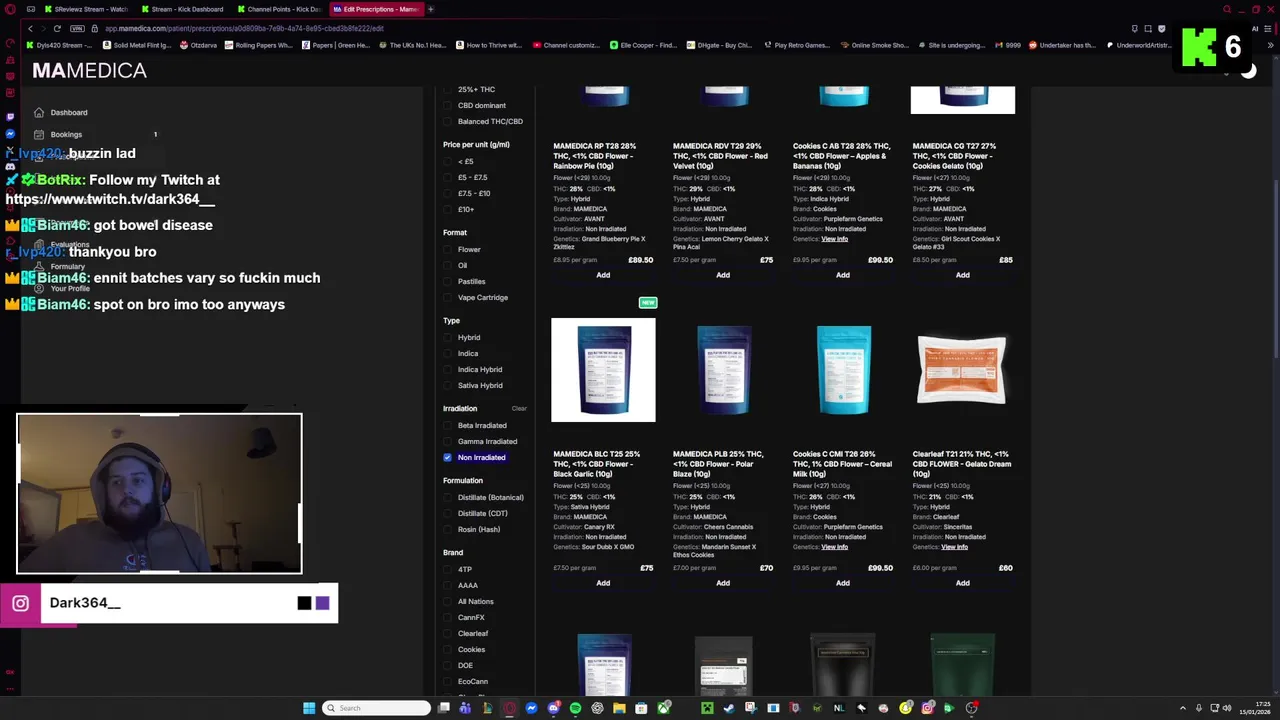The height and width of the screenshot is (720, 1280).
Task: Enable the Oil format filter
Action: point(448,265)
